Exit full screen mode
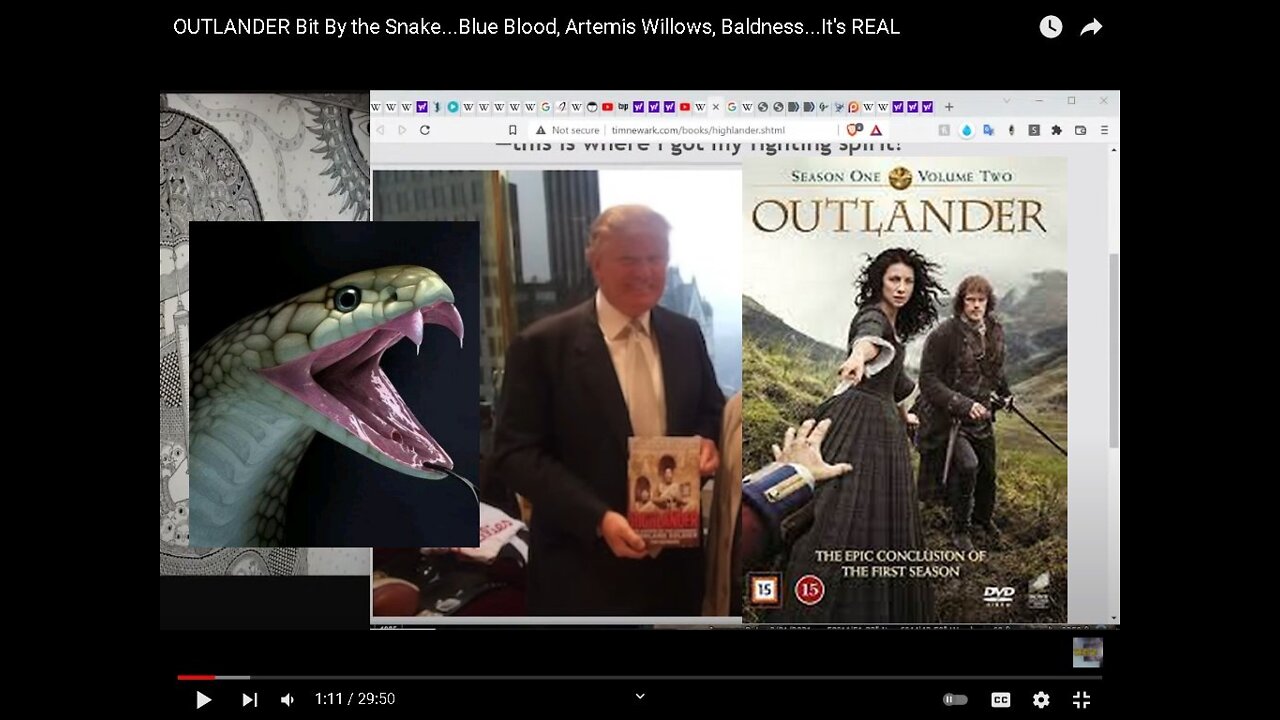 coord(1081,700)
